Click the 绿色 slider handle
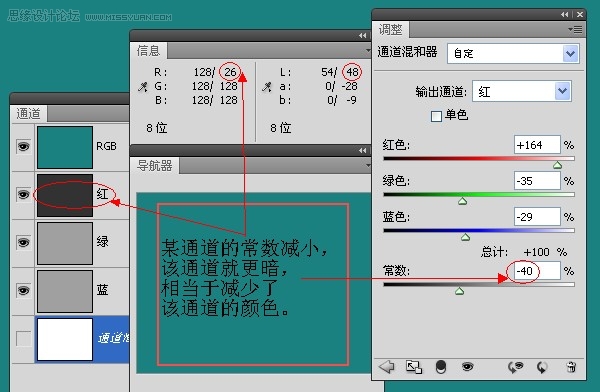600x392 pixels. tap(462, 201)
